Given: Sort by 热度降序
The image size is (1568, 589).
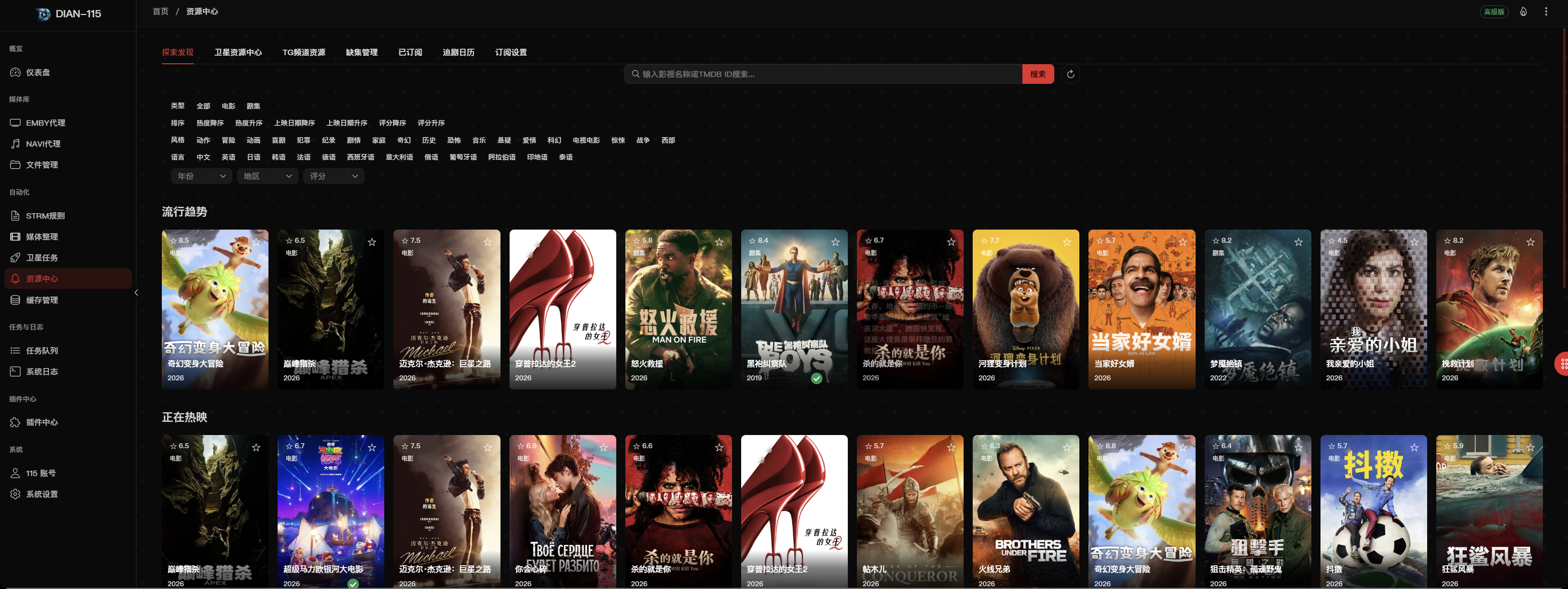Looking at the screenshot, I should coord(210,123).
